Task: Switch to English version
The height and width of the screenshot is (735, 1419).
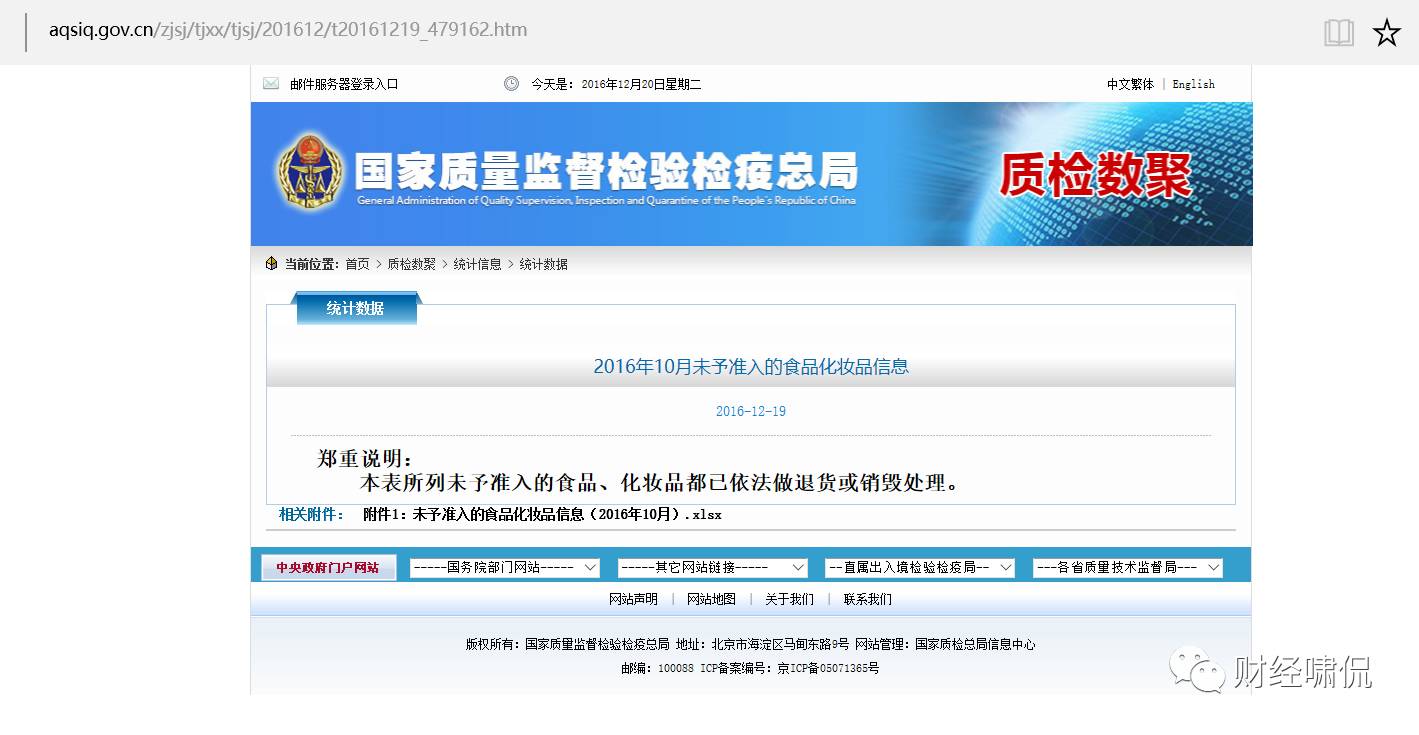Action: pos(1194,84)
